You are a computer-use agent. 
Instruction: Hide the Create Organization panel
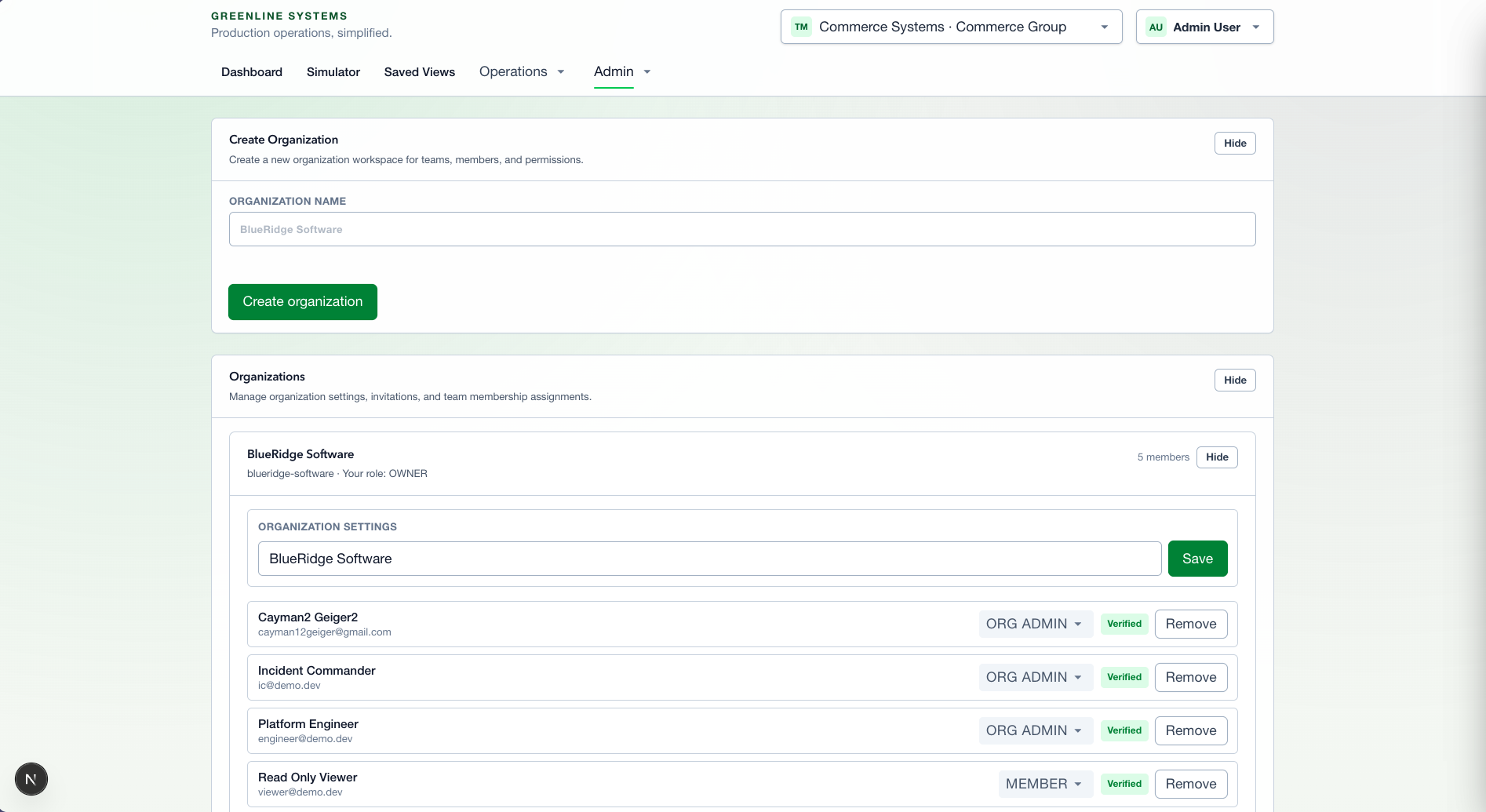click(x=1234, y=143)
